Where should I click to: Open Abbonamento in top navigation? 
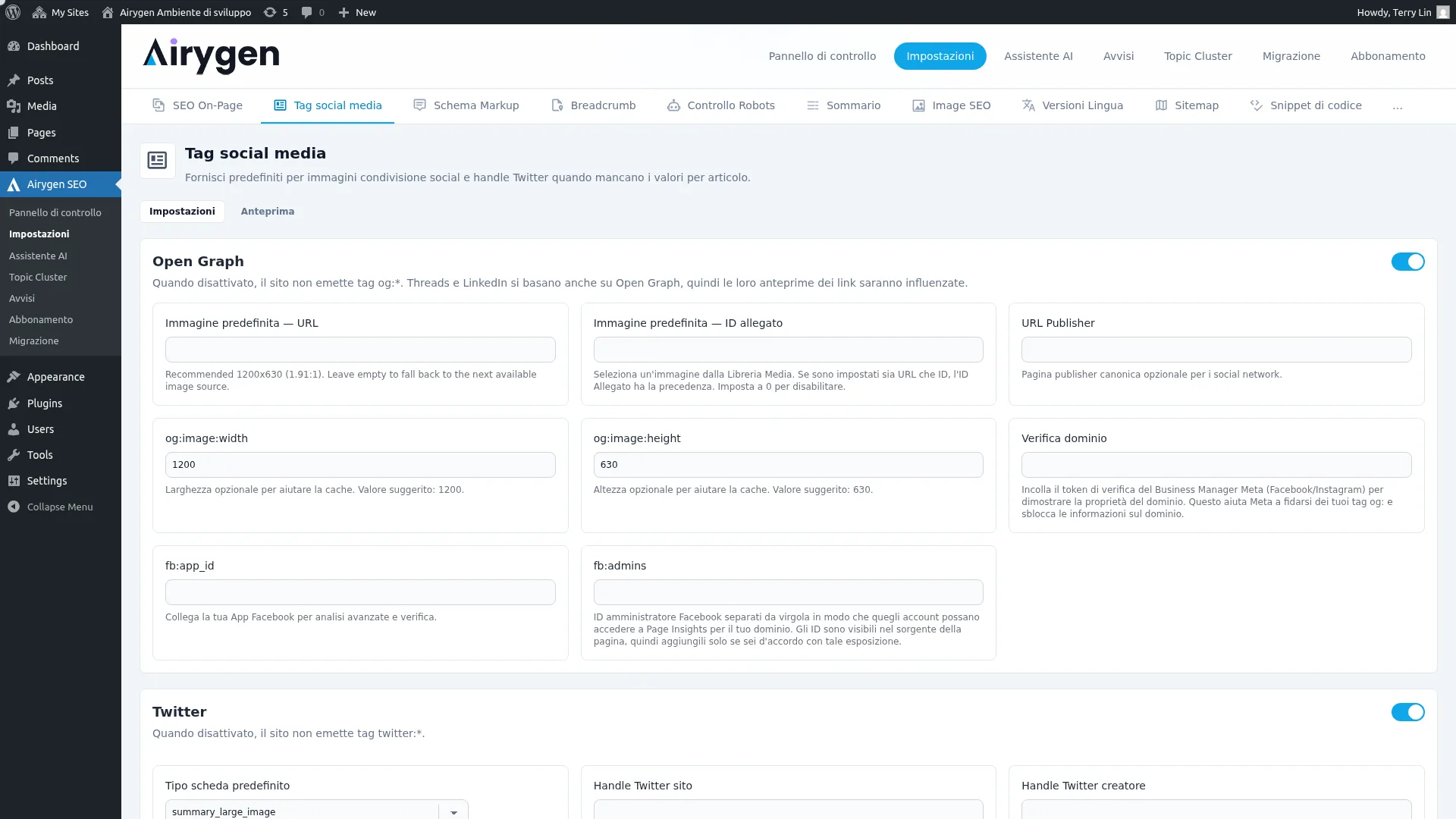(x=1388, y=56)
